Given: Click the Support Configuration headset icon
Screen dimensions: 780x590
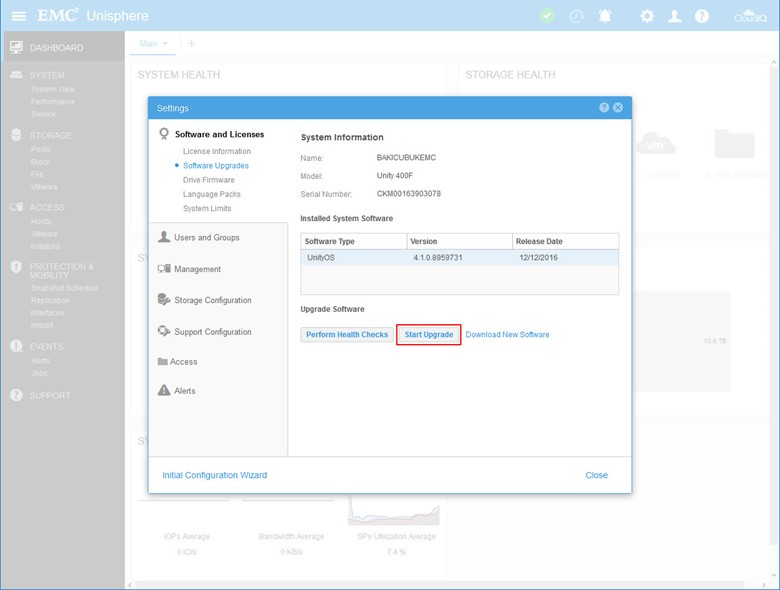Looking at the screenshot, I should pos(164,331).
